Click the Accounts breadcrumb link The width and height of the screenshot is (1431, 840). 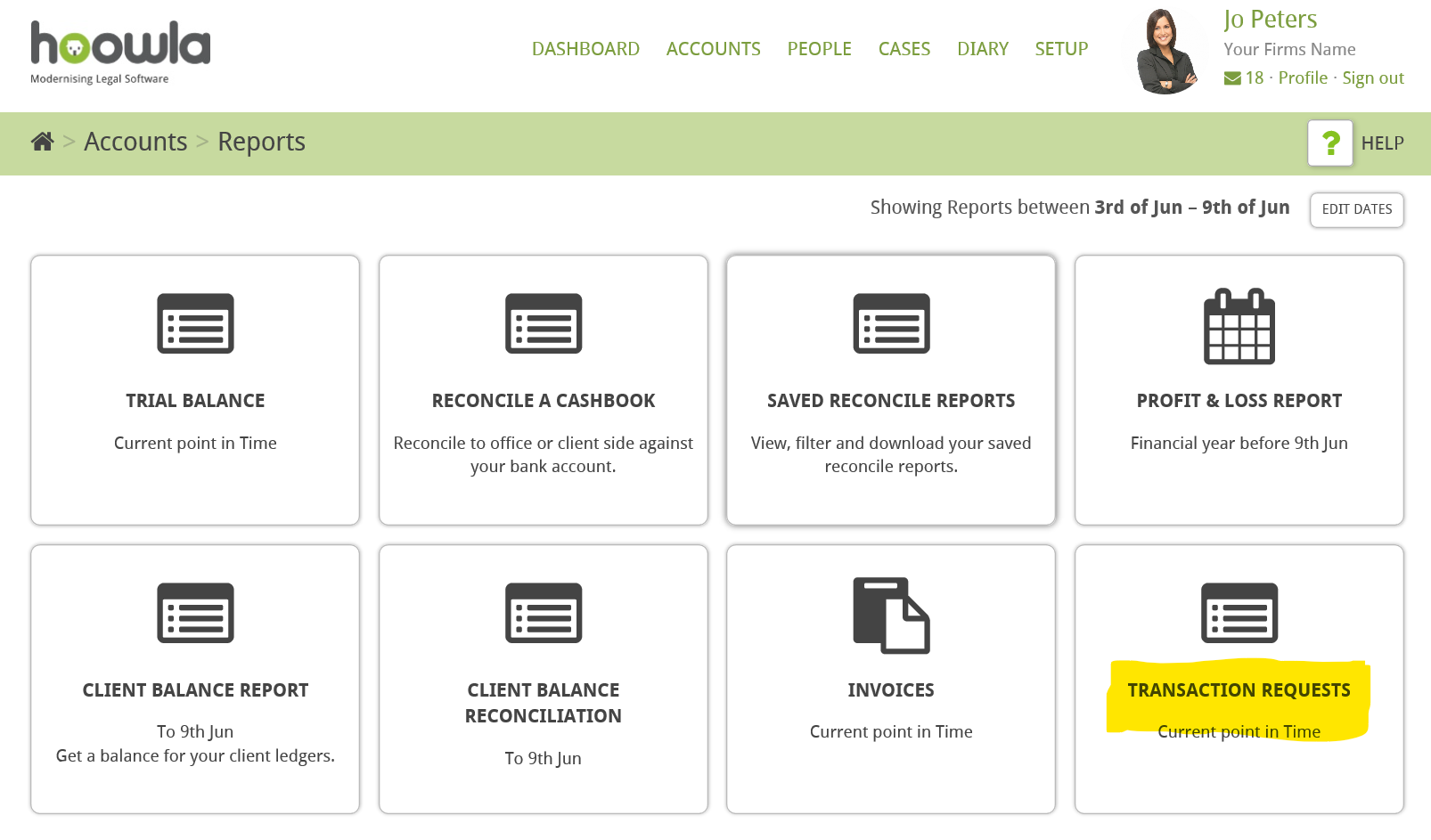click(135, 141)
